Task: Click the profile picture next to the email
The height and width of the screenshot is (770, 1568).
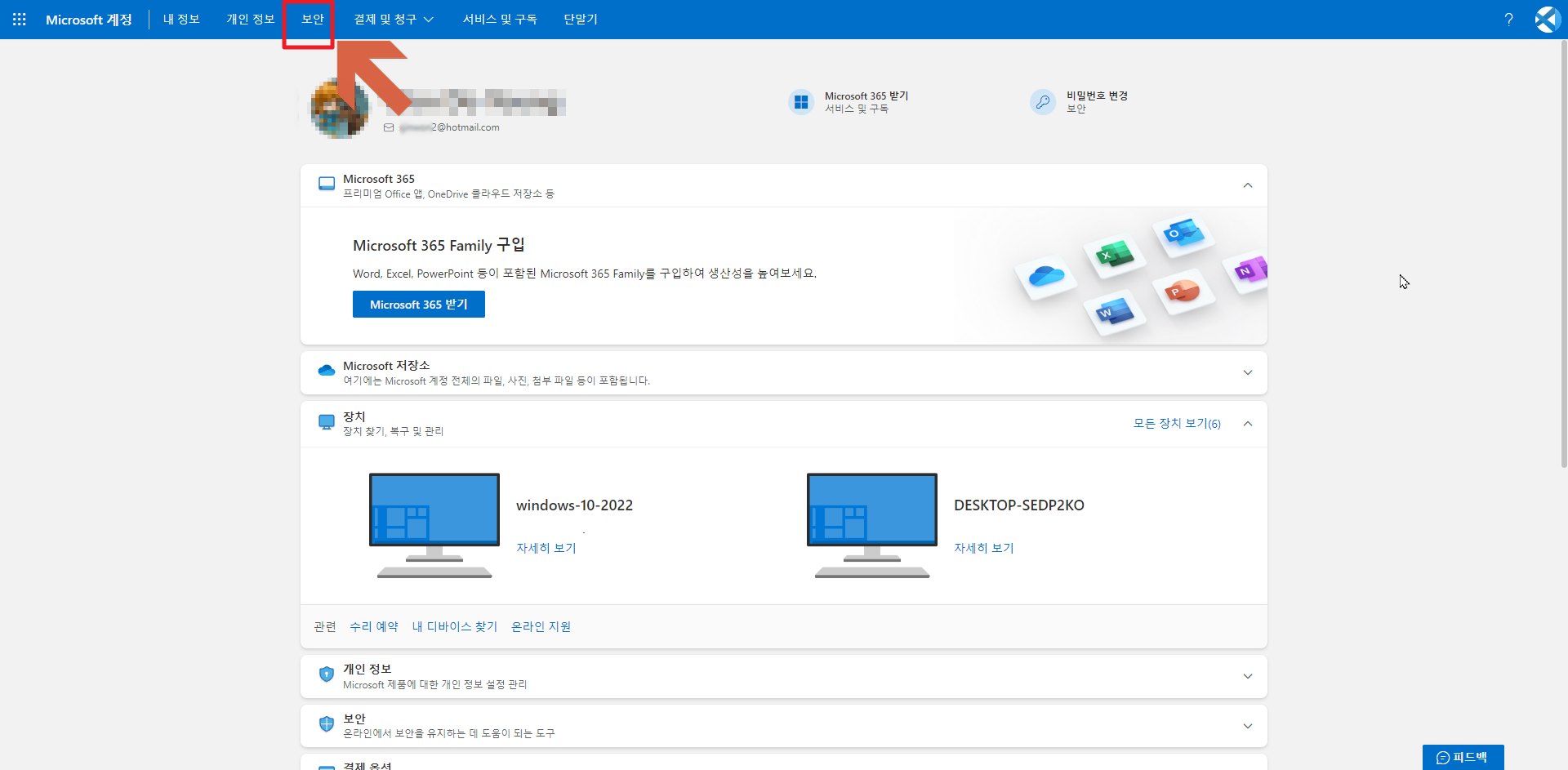Action: 340,107
